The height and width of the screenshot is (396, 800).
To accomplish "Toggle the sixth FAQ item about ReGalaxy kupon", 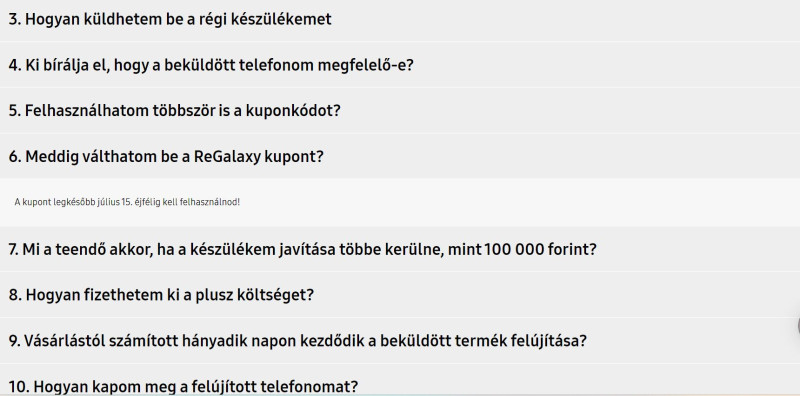I will [400, 156].
